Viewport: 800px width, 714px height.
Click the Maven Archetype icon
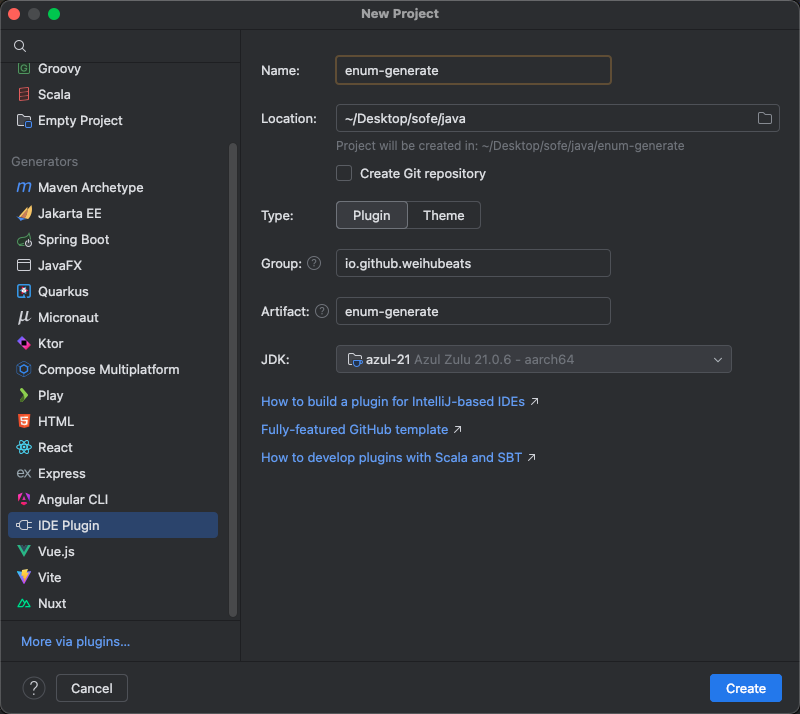click(x=23, y=187)
